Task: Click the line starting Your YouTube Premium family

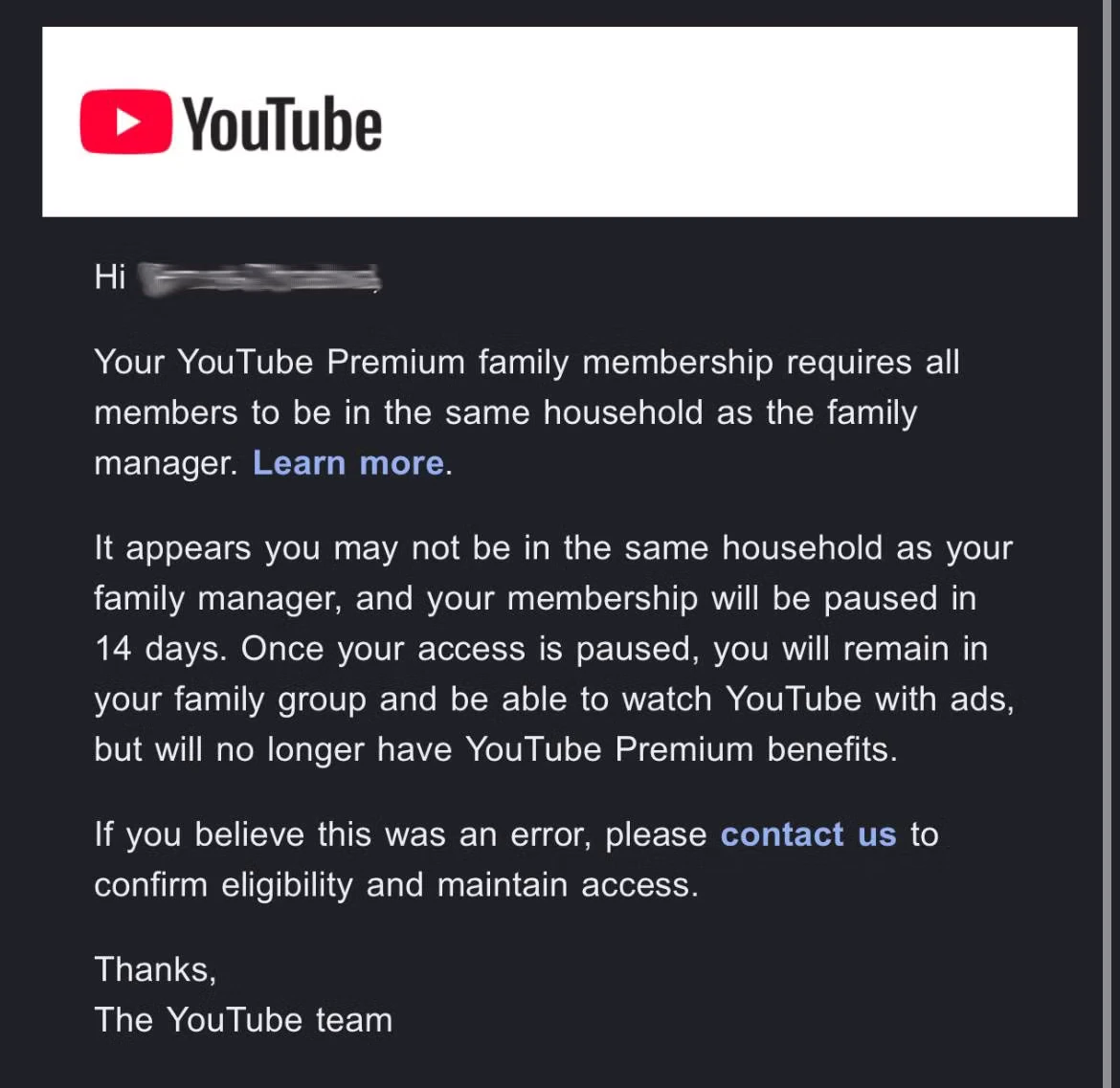Action: [526, 363]
